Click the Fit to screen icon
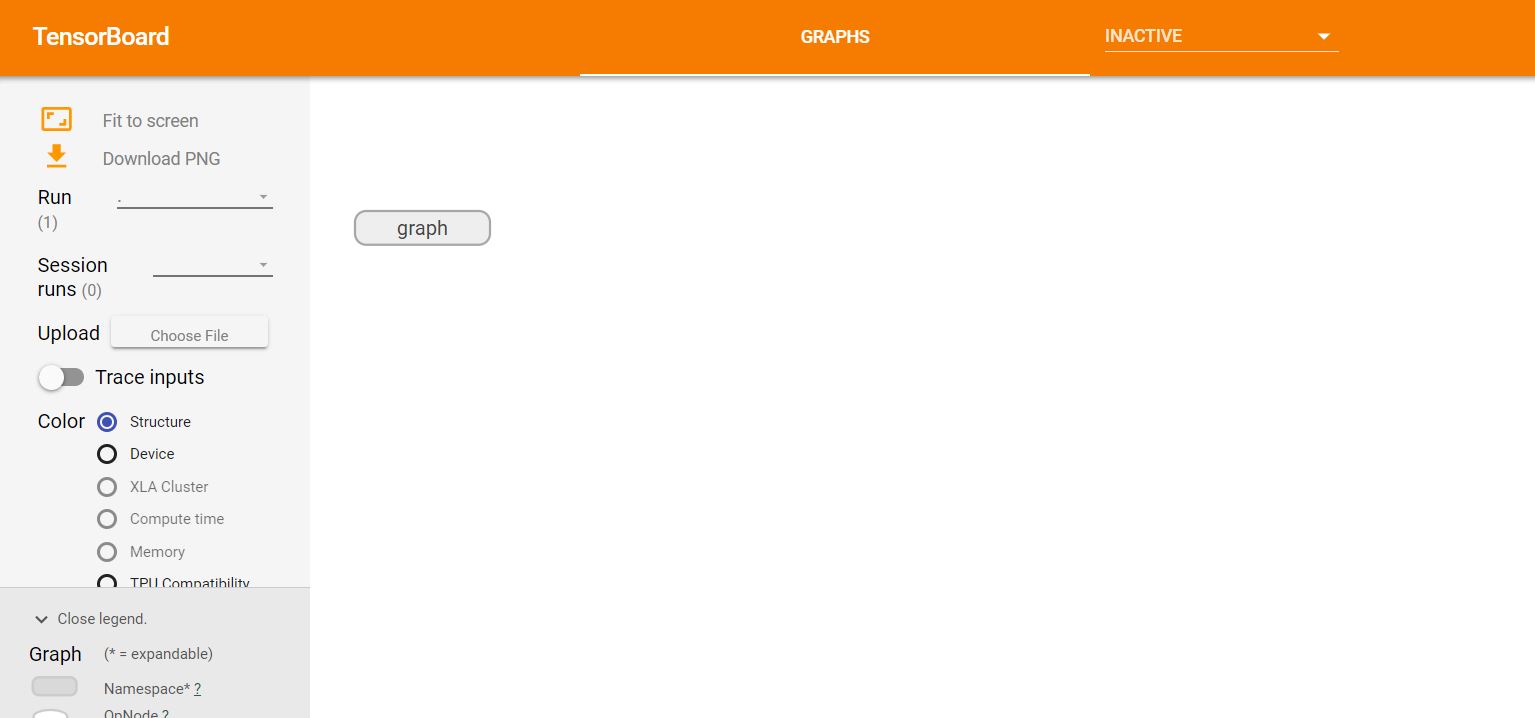1535x718 pixels. click(56, 119)
